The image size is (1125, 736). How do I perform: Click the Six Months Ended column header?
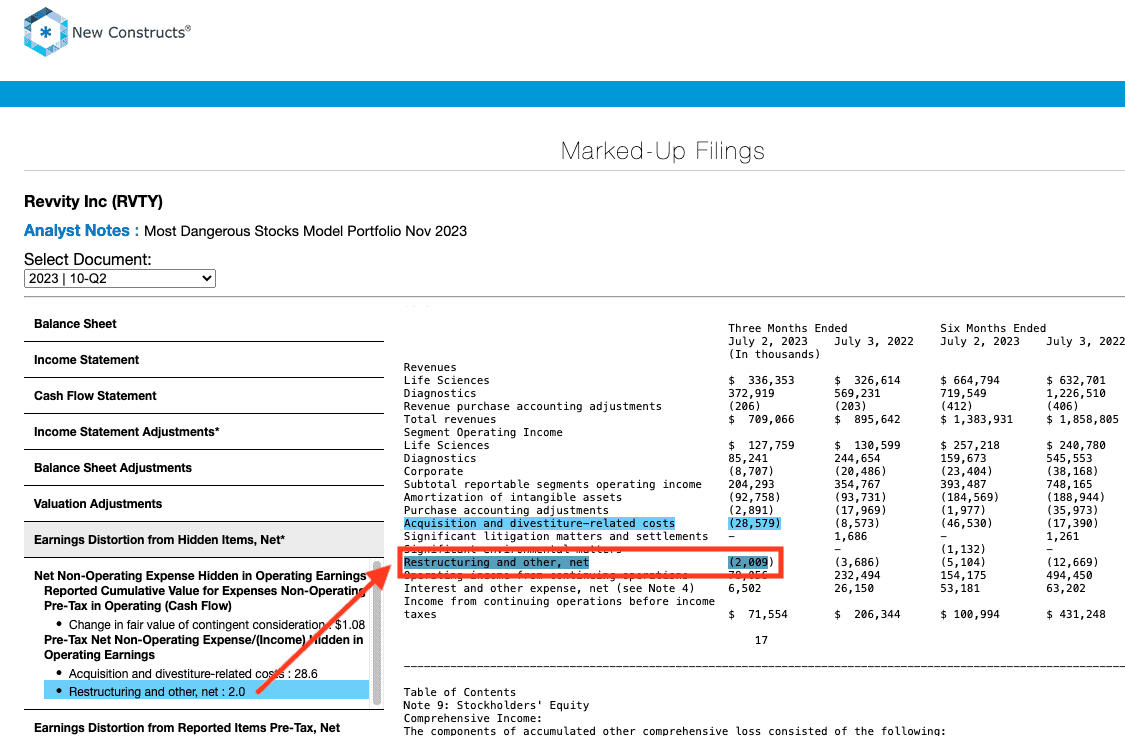click(993, 328)
